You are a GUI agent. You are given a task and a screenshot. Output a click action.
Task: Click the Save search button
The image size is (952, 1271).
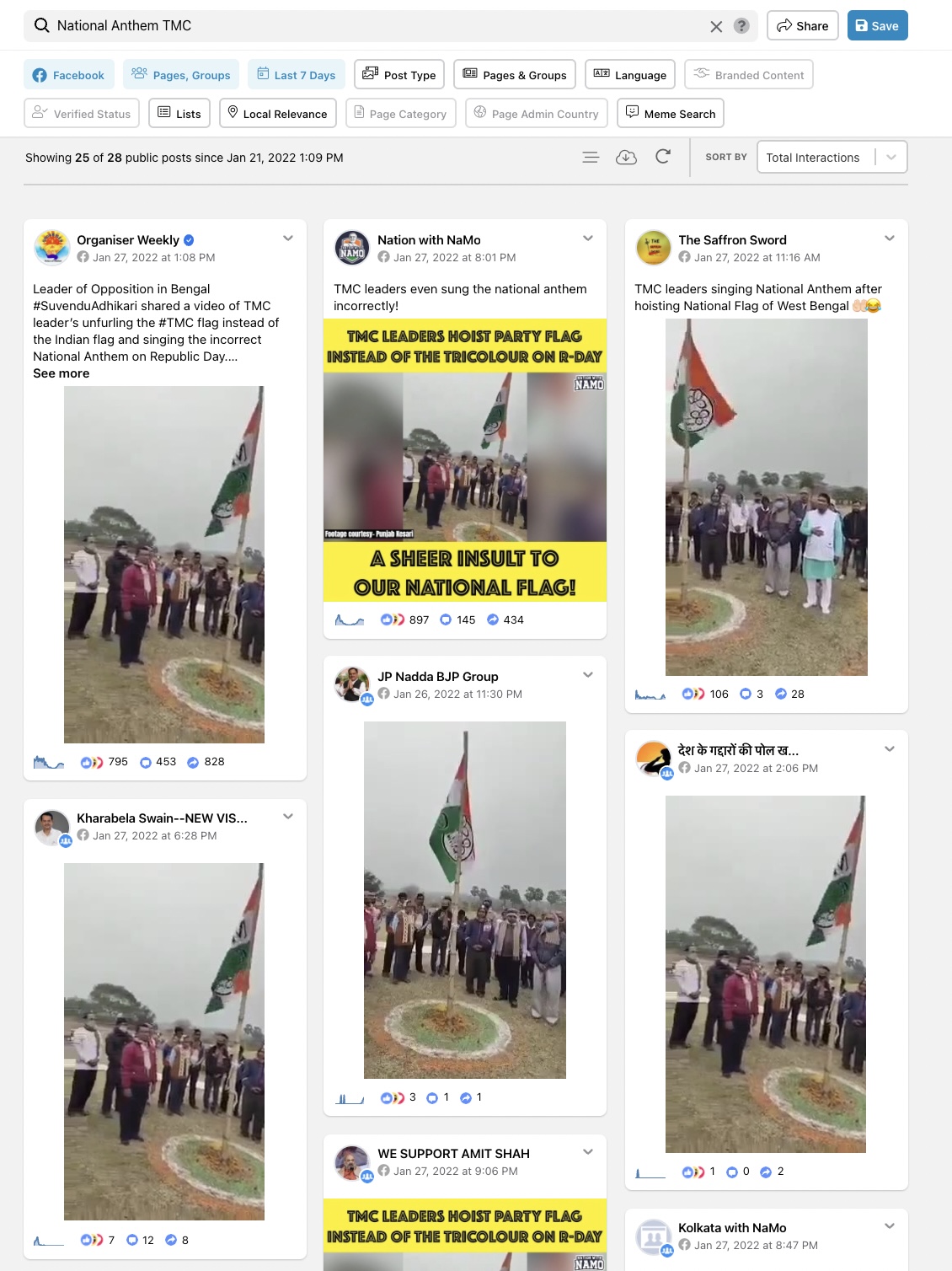pyautogui.click(x=877, y=25)
